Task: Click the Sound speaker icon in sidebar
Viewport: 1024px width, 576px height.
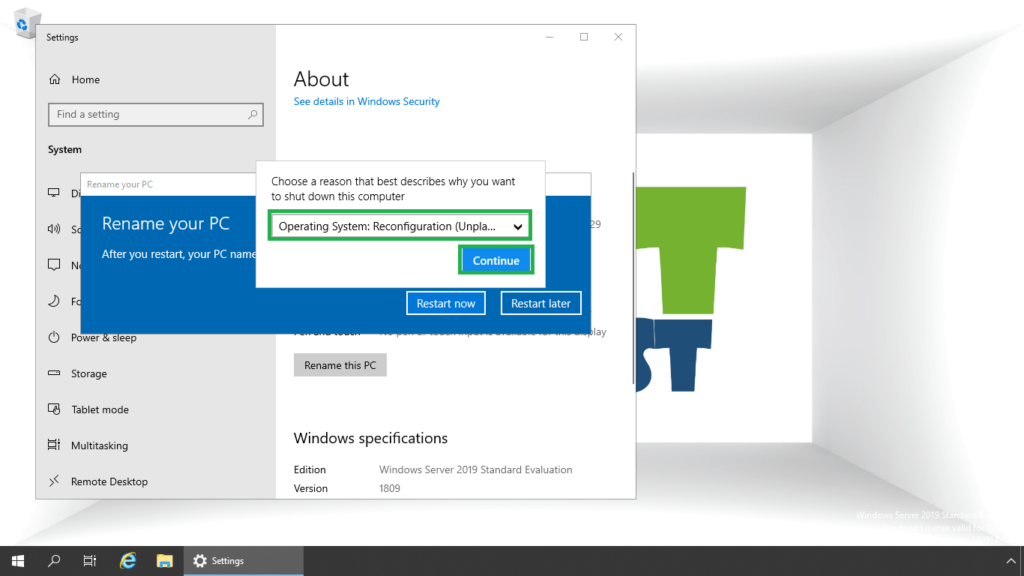Action: (x=54, y=229)
